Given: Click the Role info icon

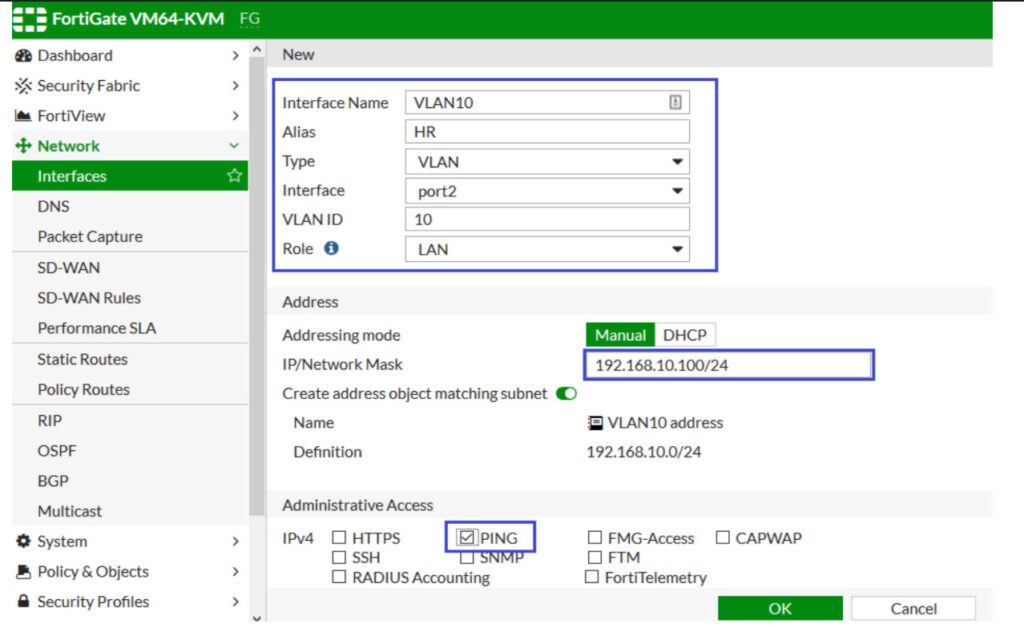Looking at the screenshot, I should click(332, 248).
